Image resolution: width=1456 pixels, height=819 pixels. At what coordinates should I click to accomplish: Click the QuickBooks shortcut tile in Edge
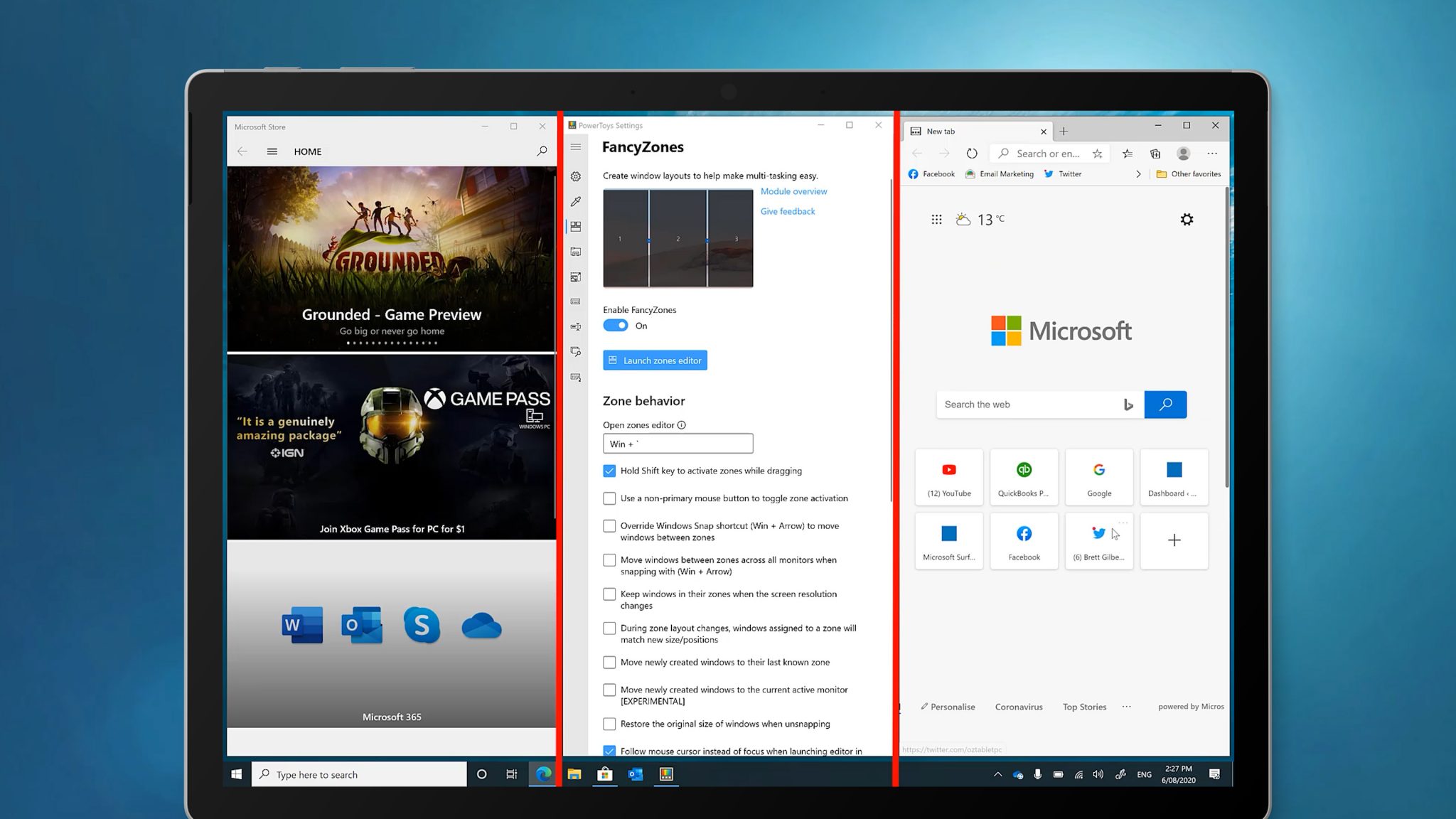tap(1024, 476)
